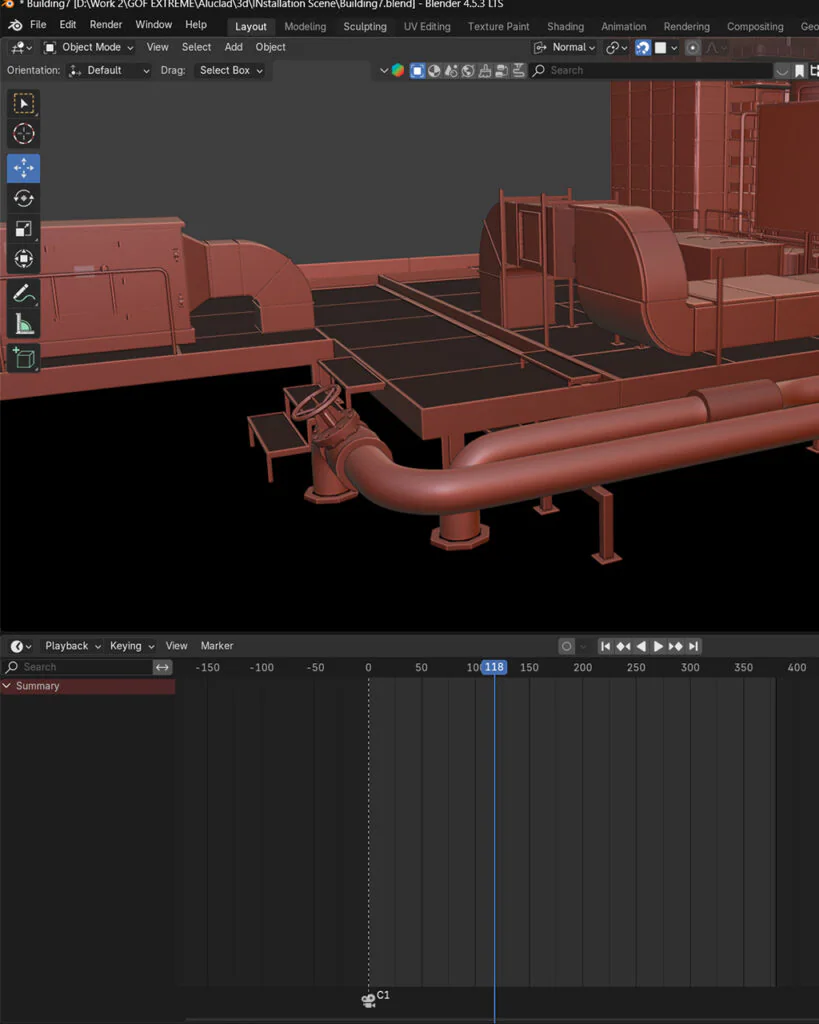Image resolution: width=819 pixels, height=1024 pixels.
Task: Open the Edit menu
Action: tap(67, 25)
